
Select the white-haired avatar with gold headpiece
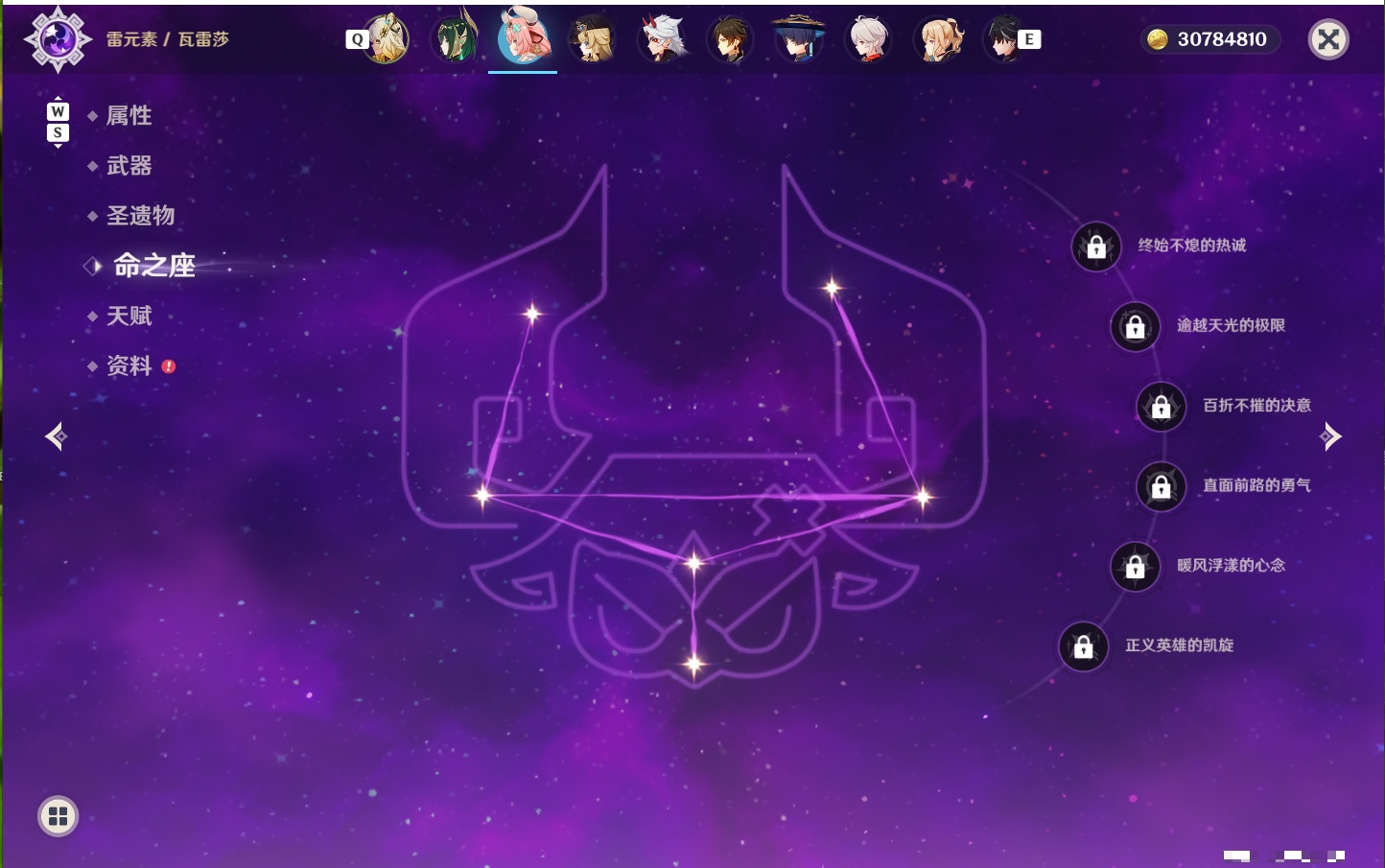[387, 38]
